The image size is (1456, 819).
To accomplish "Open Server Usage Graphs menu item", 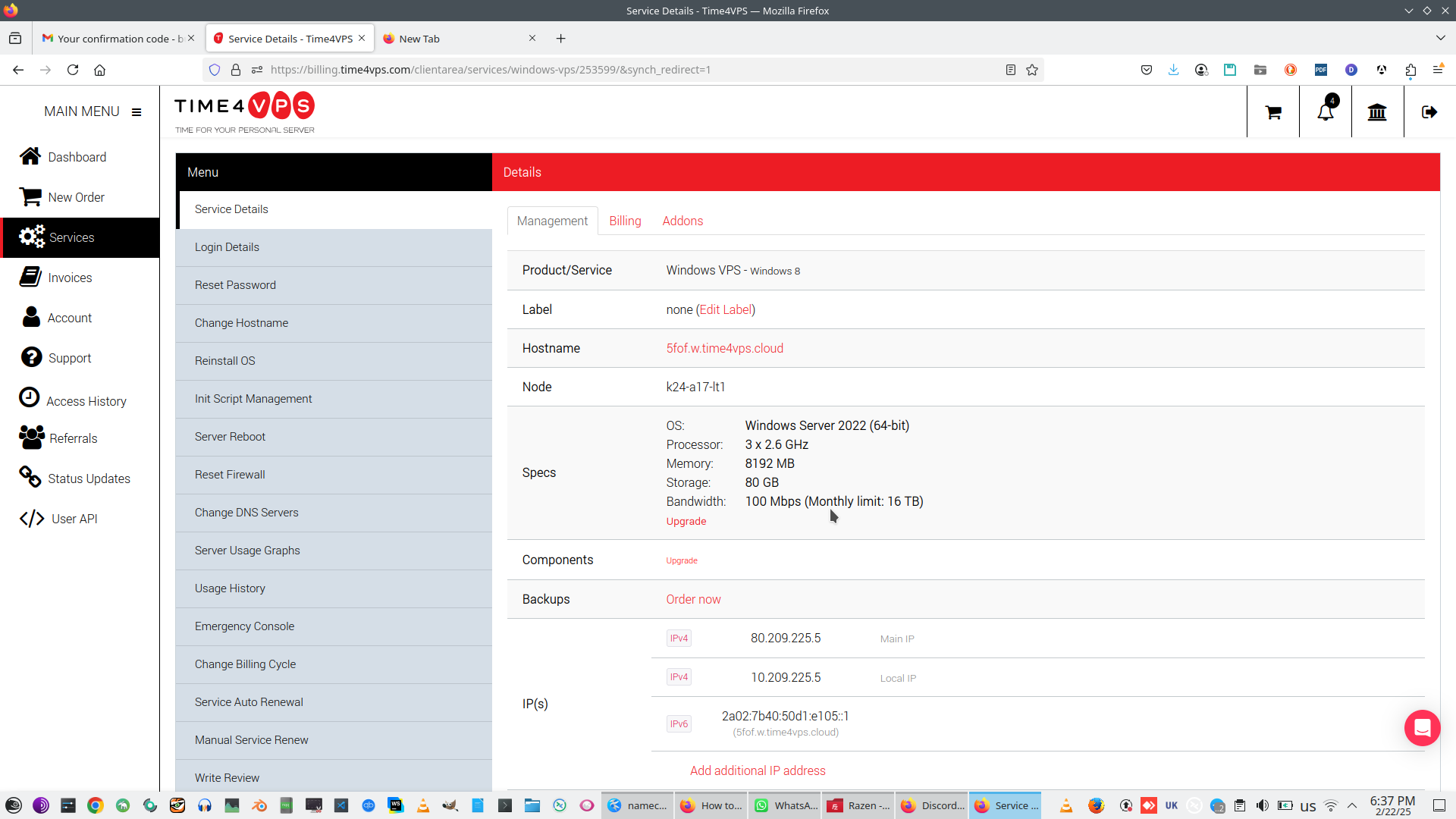I will pyautogui.click(x=247, y=551).
